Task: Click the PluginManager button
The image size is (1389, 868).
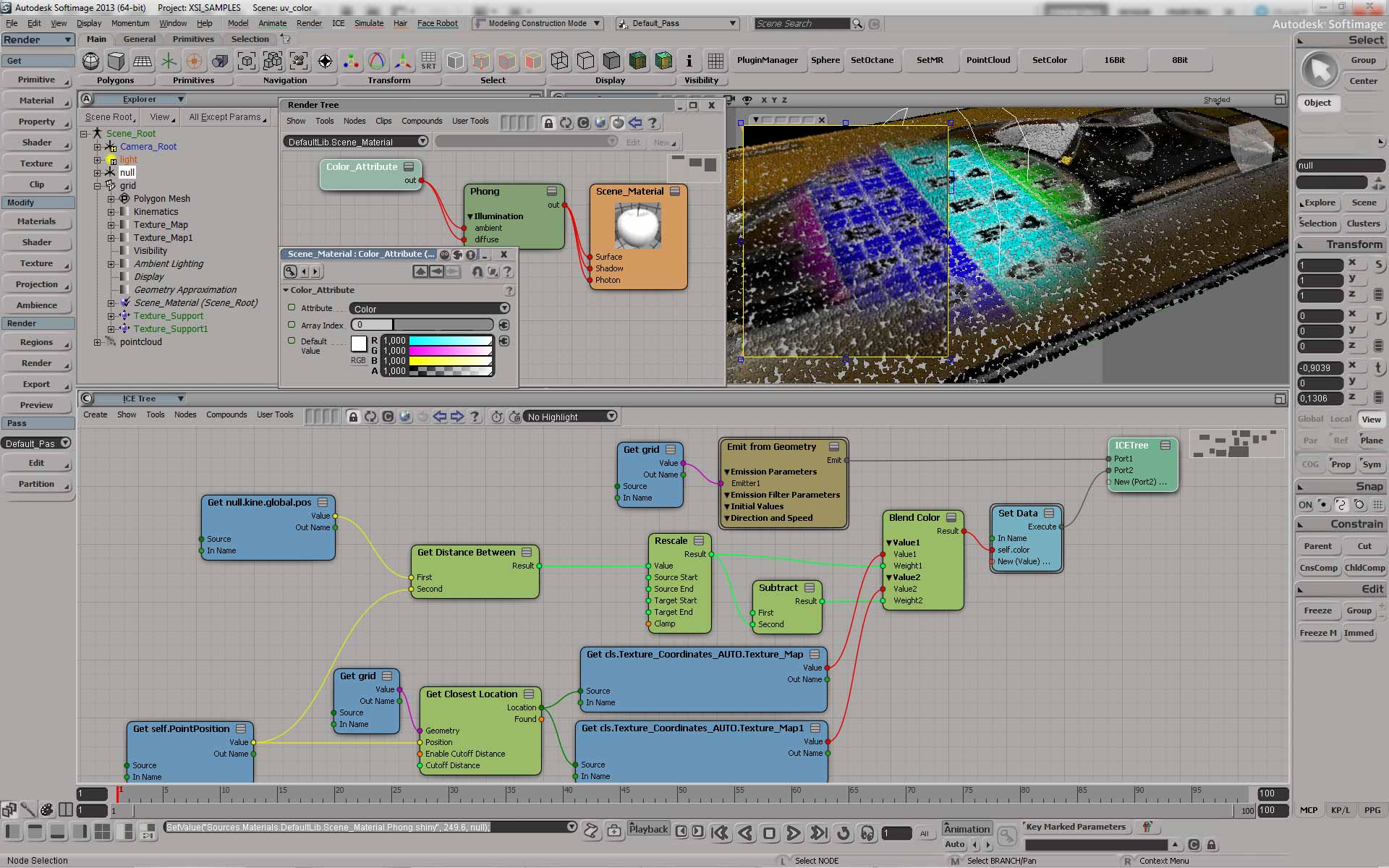Action: (767, 60)
